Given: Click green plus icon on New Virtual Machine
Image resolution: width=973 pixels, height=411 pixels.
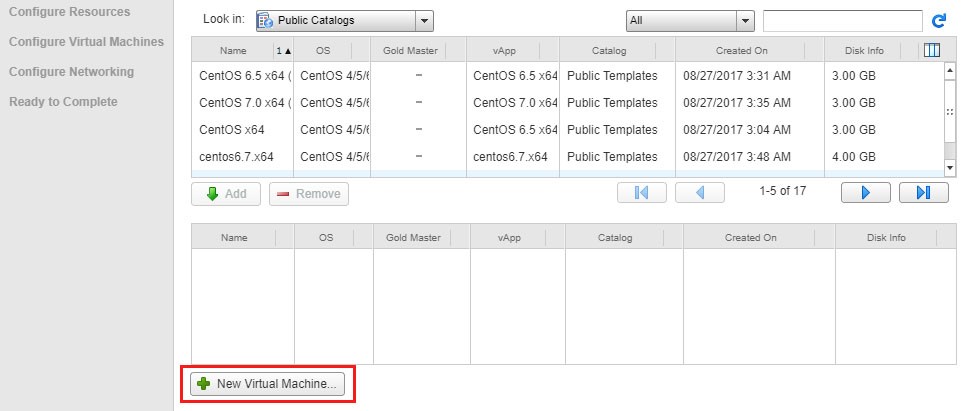Looking at the screenshot, I should pyautogui.click(x=204, y=384).
